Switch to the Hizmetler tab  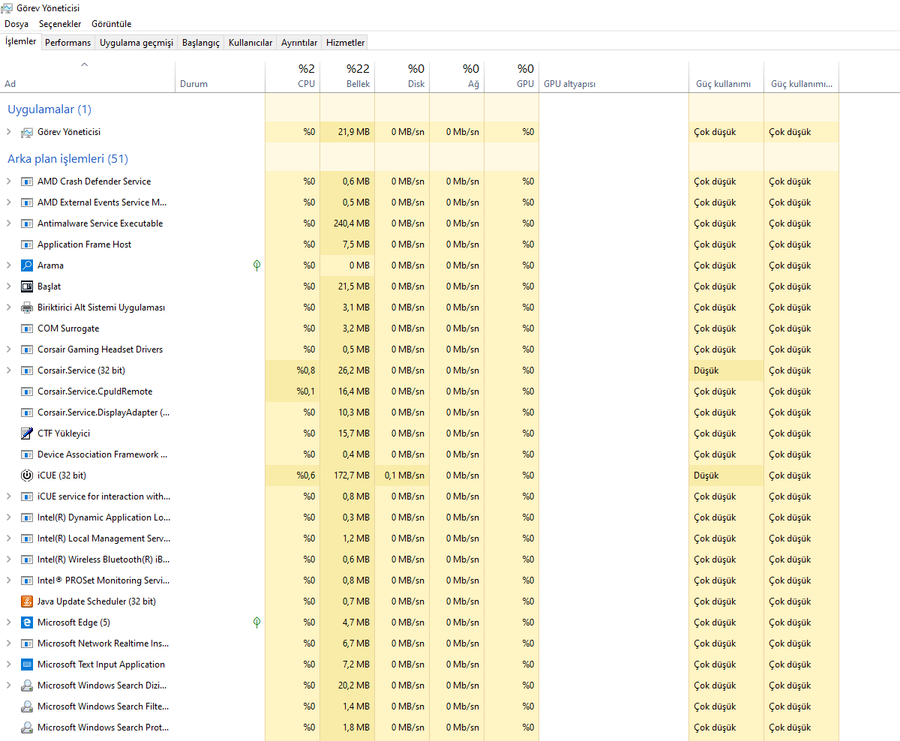click(x=345, y=42)
